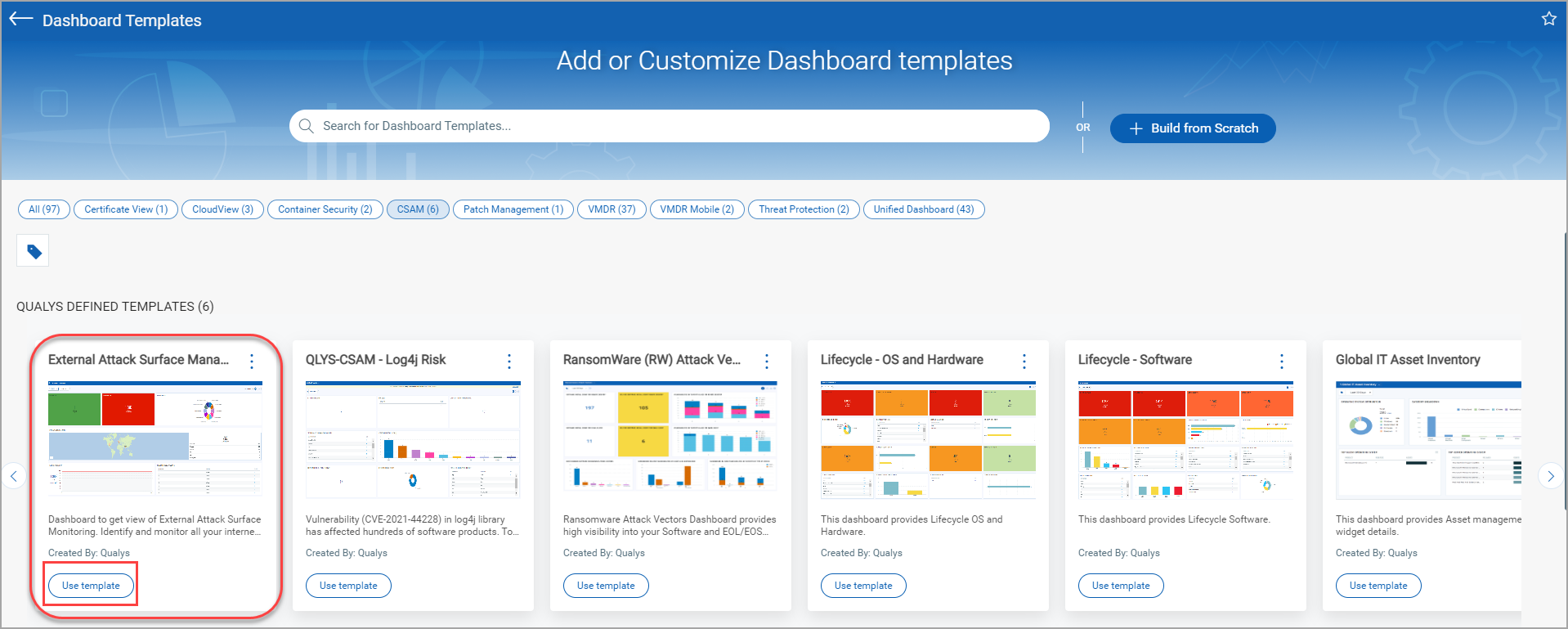Viewport: 1568px width, 629px height.
Task: Filter by Container Security (2)
Action: (325, 209)
